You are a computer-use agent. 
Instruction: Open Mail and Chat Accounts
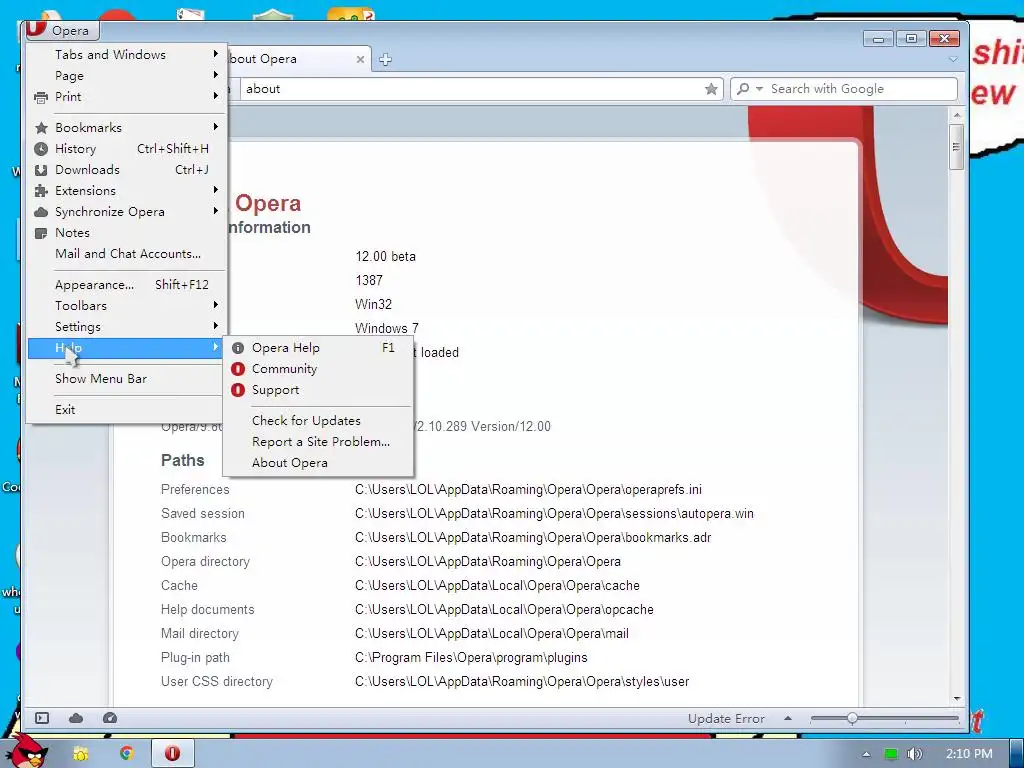127,253
